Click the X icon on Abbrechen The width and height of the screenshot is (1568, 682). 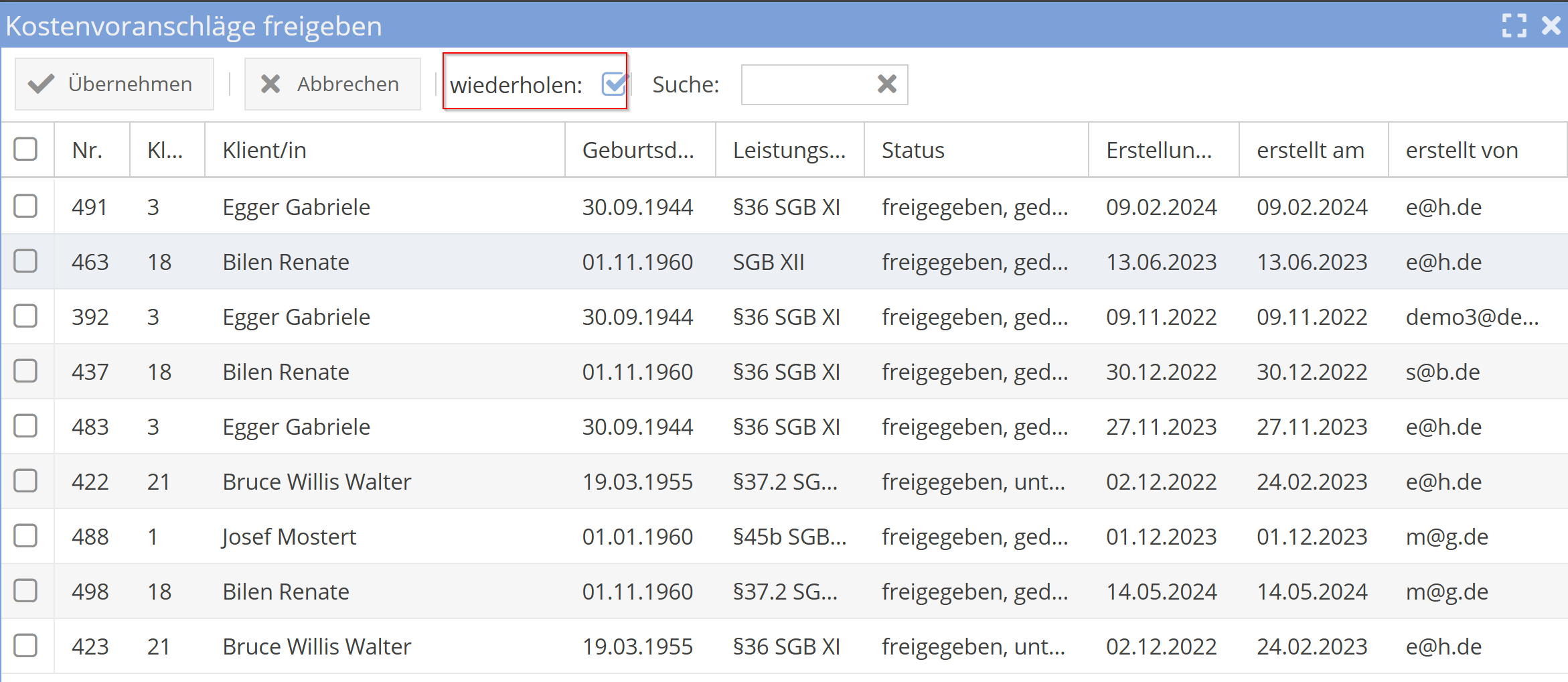point(270,84)
